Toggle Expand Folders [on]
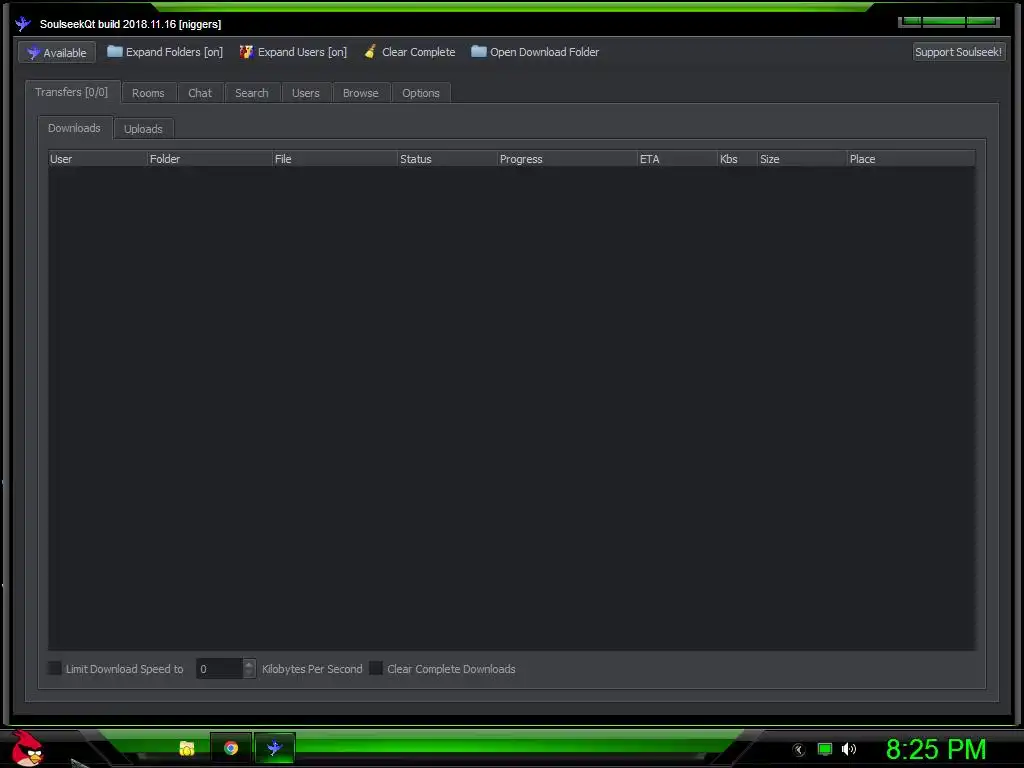 click(165, 52)
